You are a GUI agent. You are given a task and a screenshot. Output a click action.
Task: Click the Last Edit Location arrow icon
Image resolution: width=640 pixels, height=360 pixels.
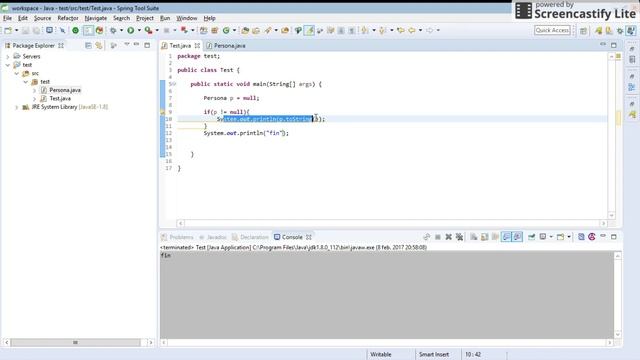tap(401, 30)
